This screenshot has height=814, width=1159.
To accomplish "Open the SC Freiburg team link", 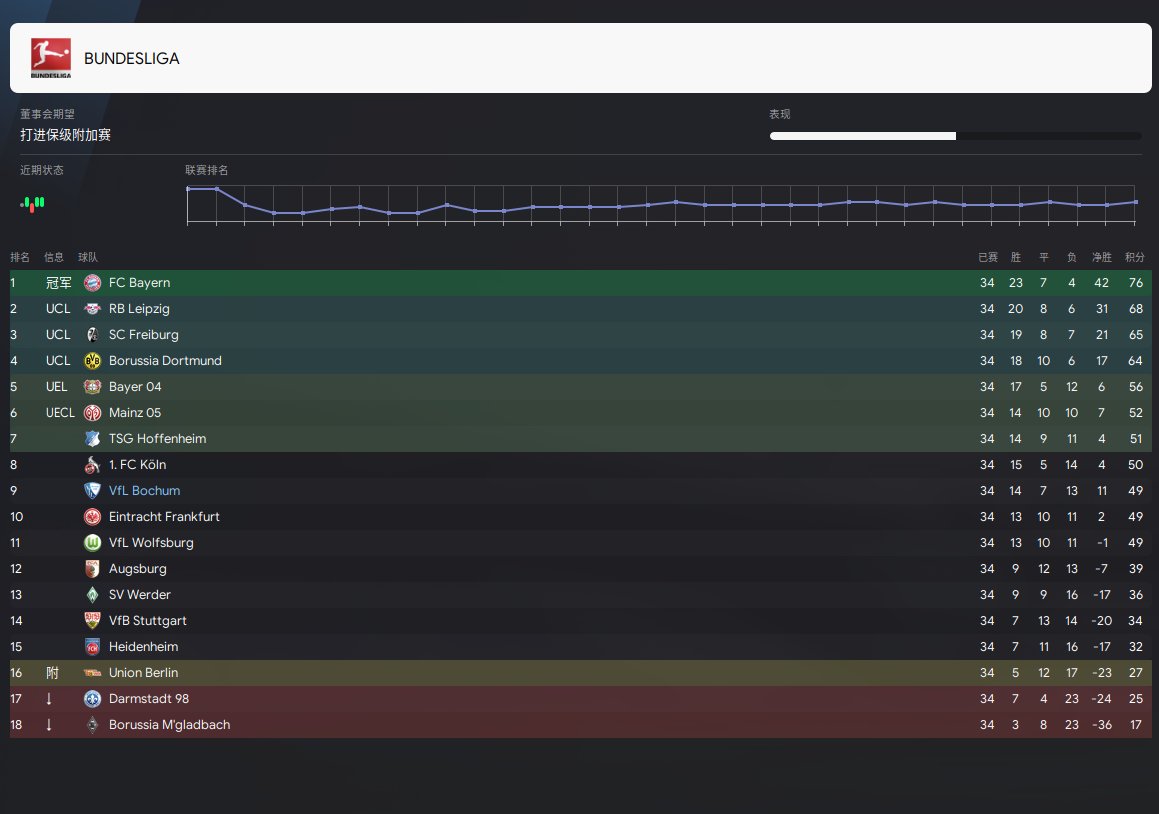I will click(x=144, y=335).
